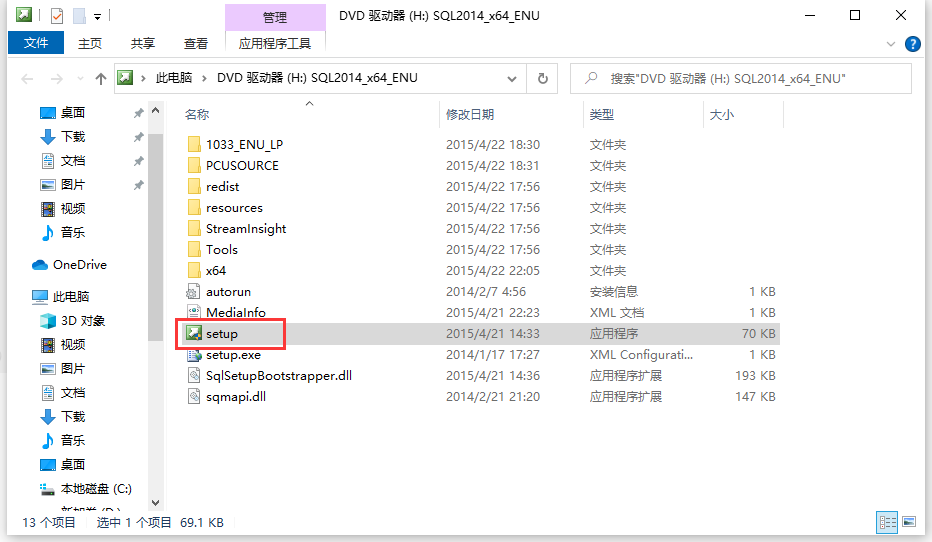Viewport: 932px width, 542px height.
Task: Click the 2015/4/22 22:05 date of x64
Action: 493,270
